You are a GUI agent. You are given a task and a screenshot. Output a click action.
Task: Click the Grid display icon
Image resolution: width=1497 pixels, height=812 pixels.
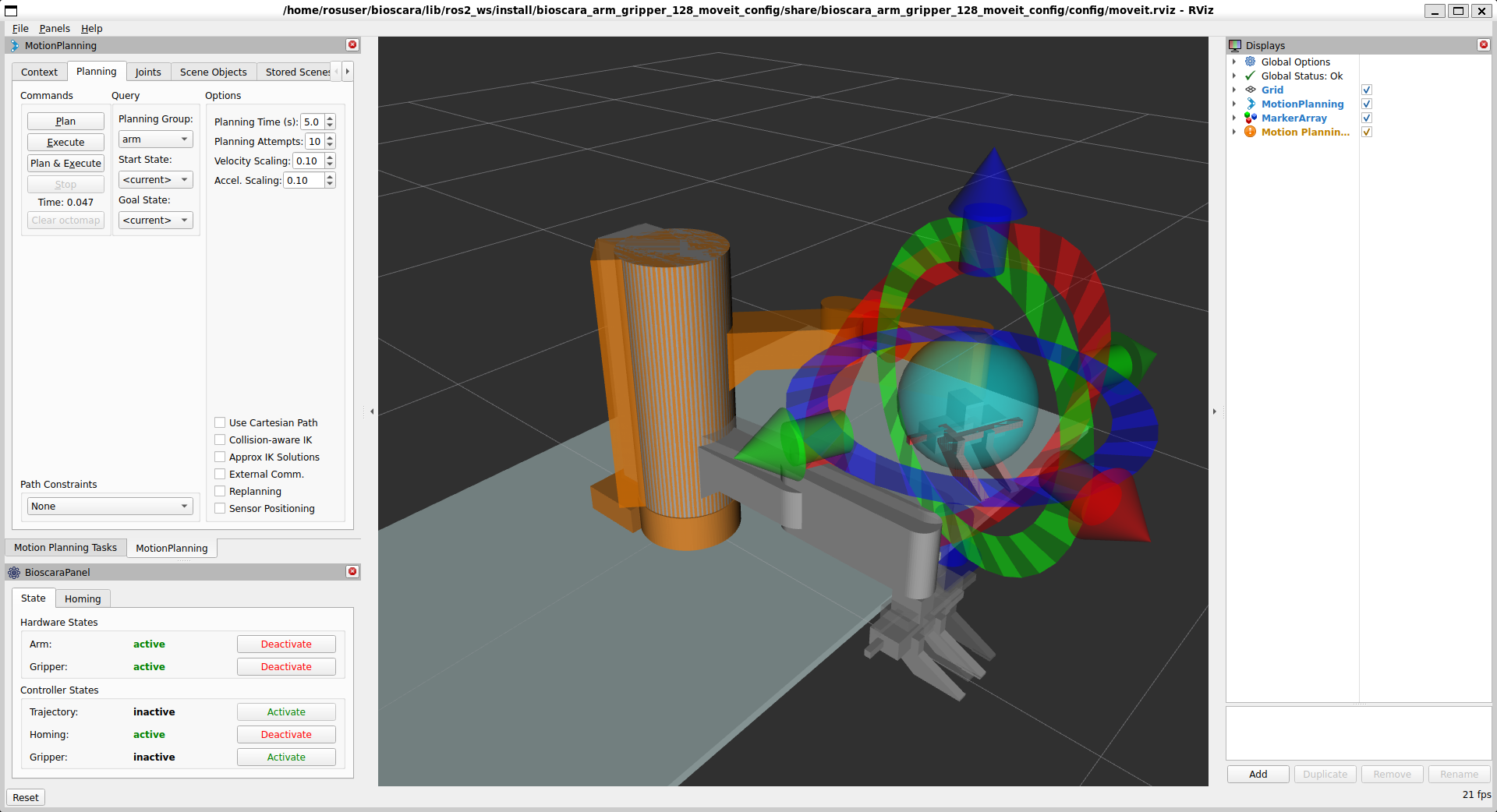tap(1251, 90)
